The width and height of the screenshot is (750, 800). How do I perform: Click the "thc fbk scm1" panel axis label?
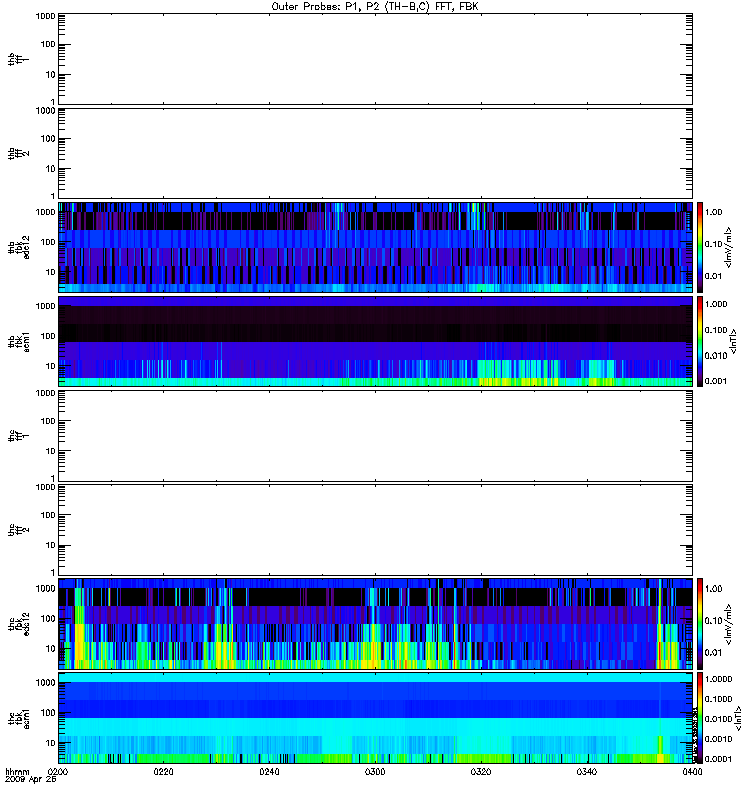coord(19,718)
